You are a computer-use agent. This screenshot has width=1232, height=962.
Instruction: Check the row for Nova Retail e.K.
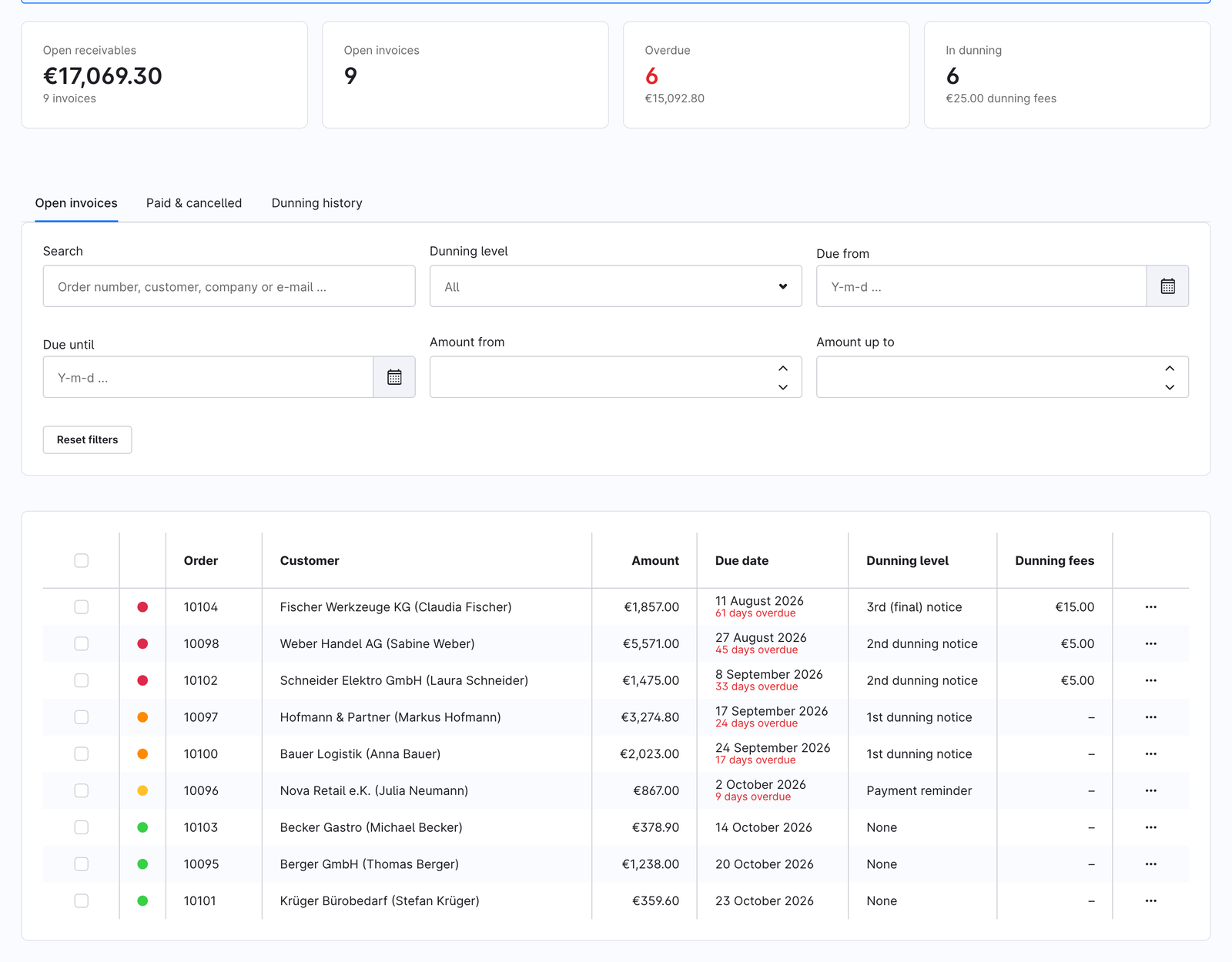81,791
